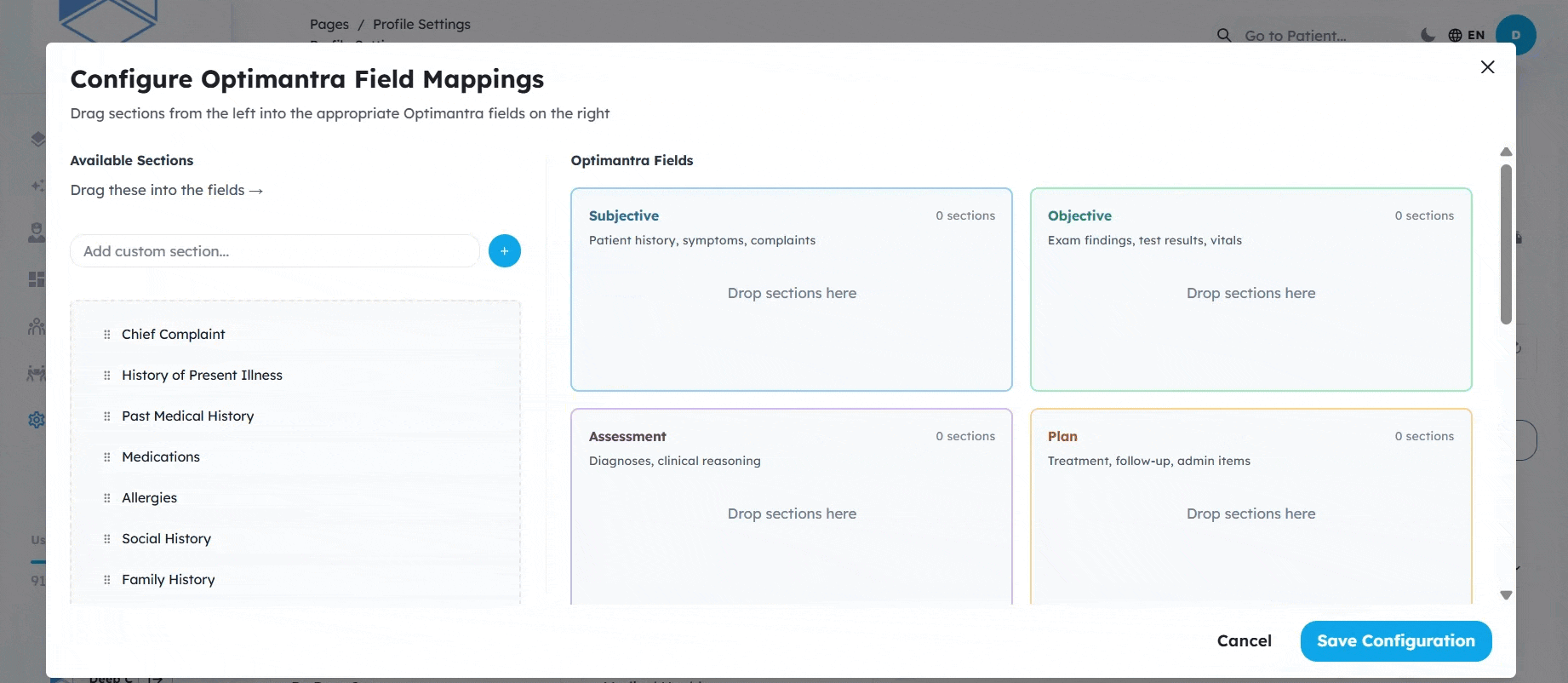Click the '0 sections' count in Objective
Viewport: 1568px width, 683px height.
(x=1424, y=216)
